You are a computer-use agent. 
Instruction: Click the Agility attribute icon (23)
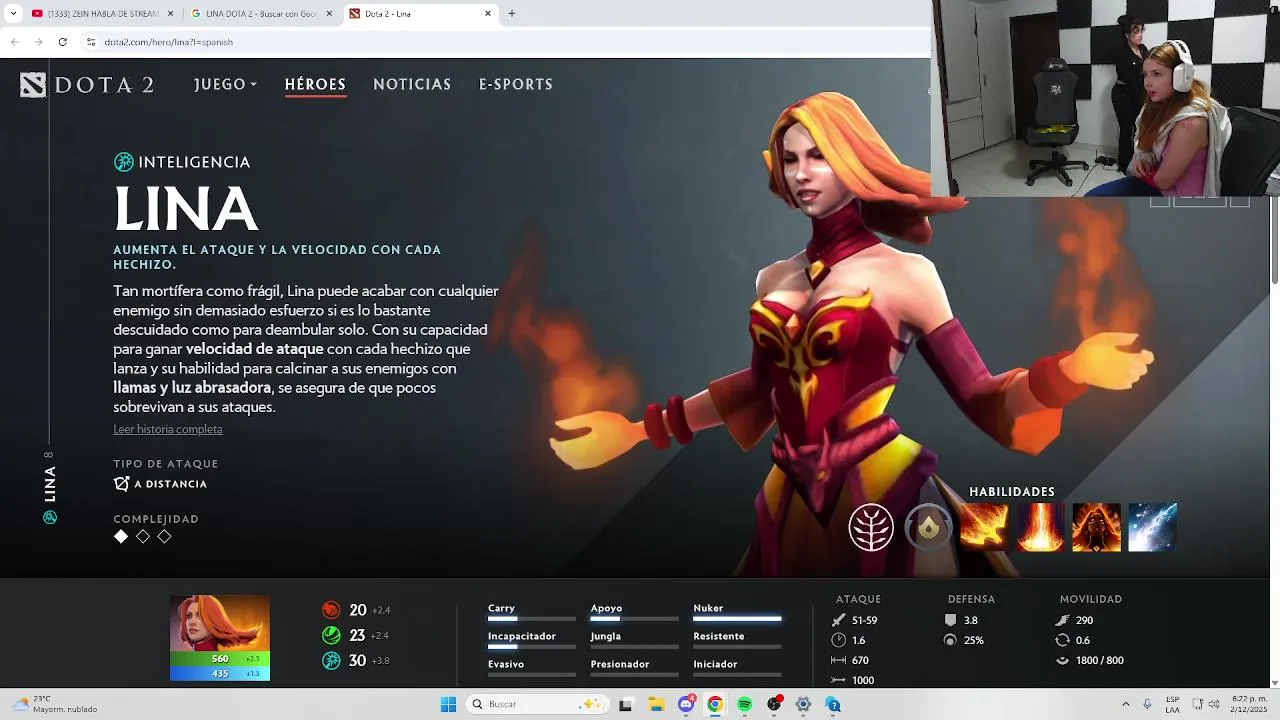331,635
